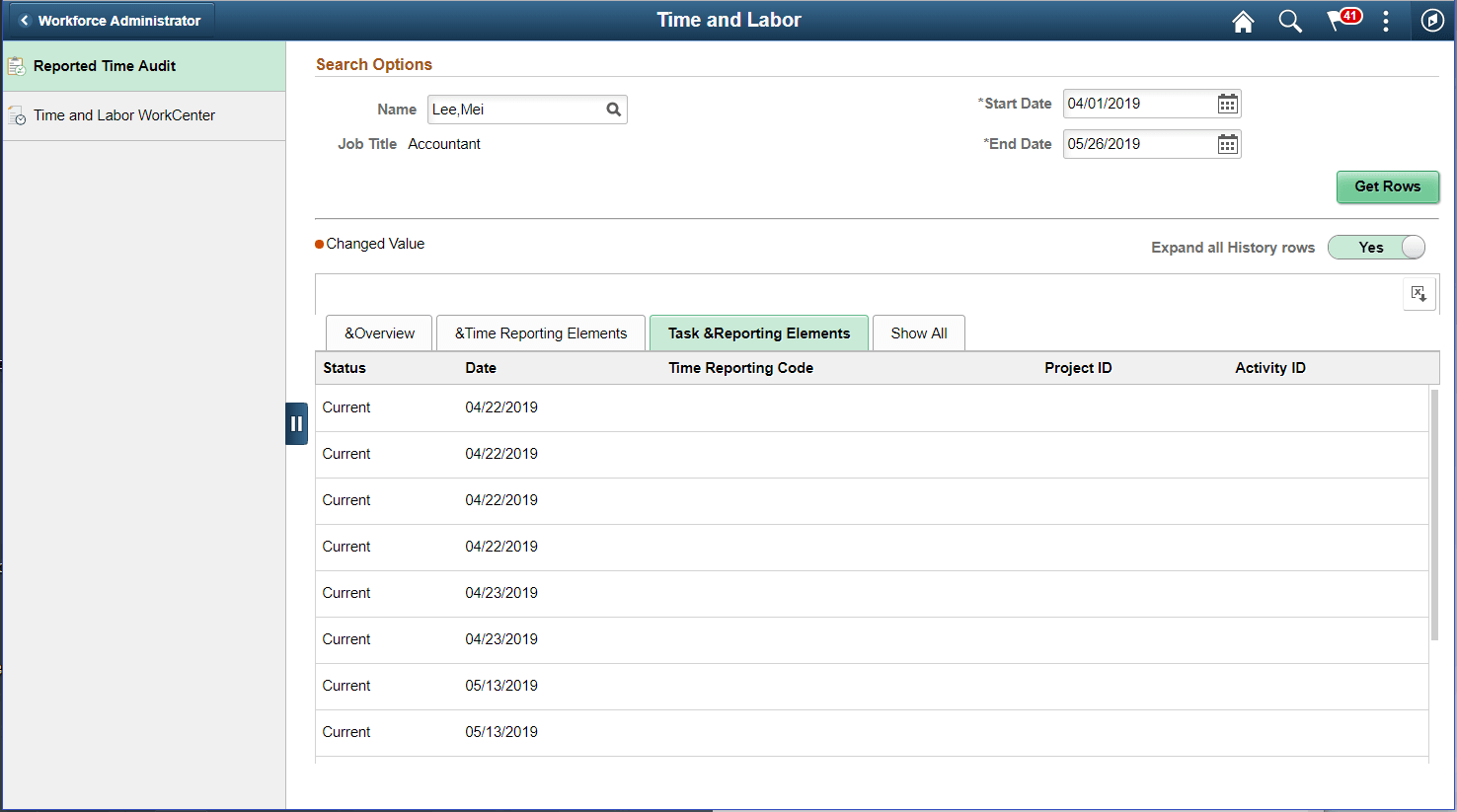Screen dimensions: 1457x812
Task: Click inside the Name search field
Action: point(513,109)
